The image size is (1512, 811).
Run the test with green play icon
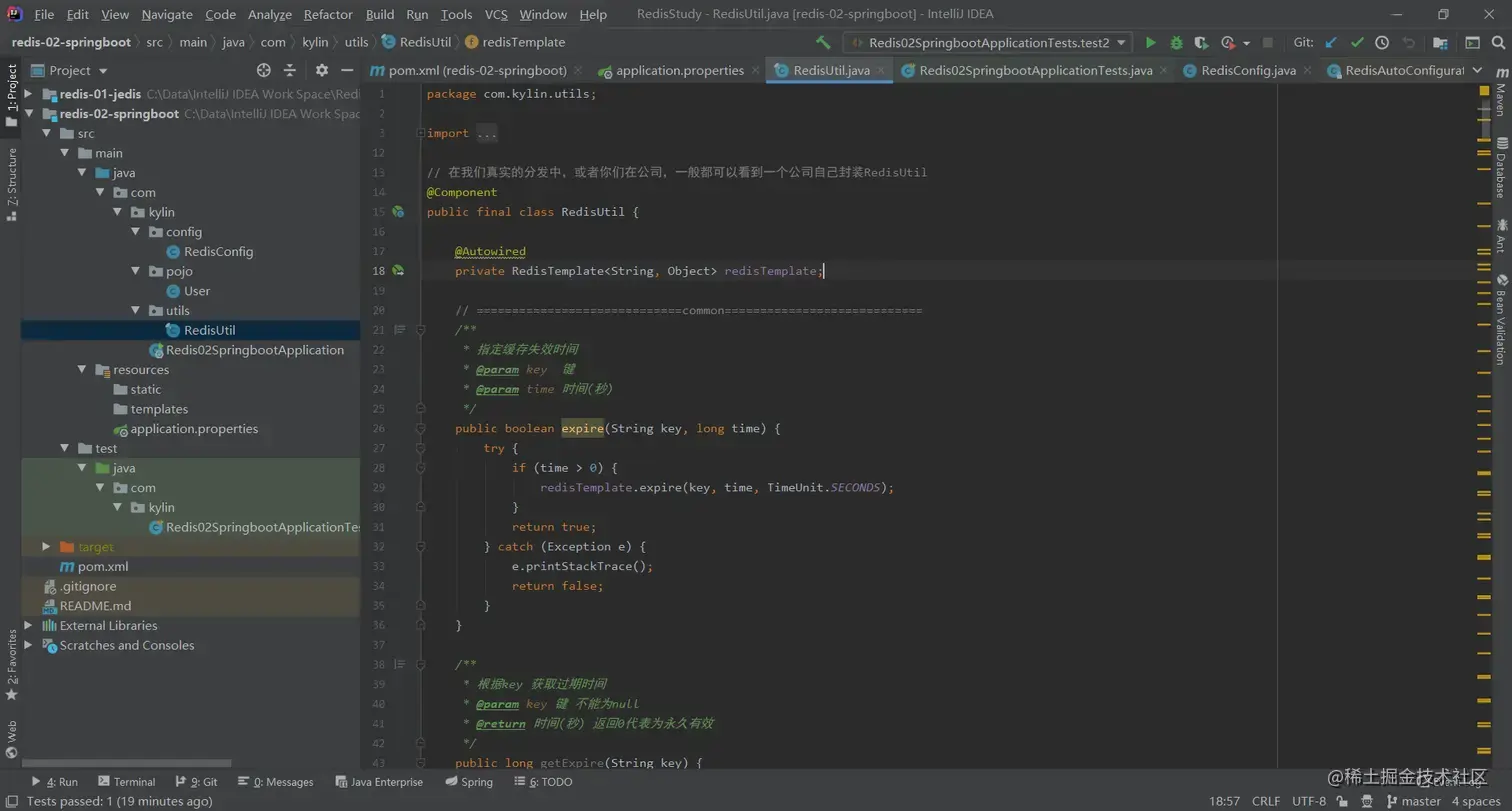1150,43
